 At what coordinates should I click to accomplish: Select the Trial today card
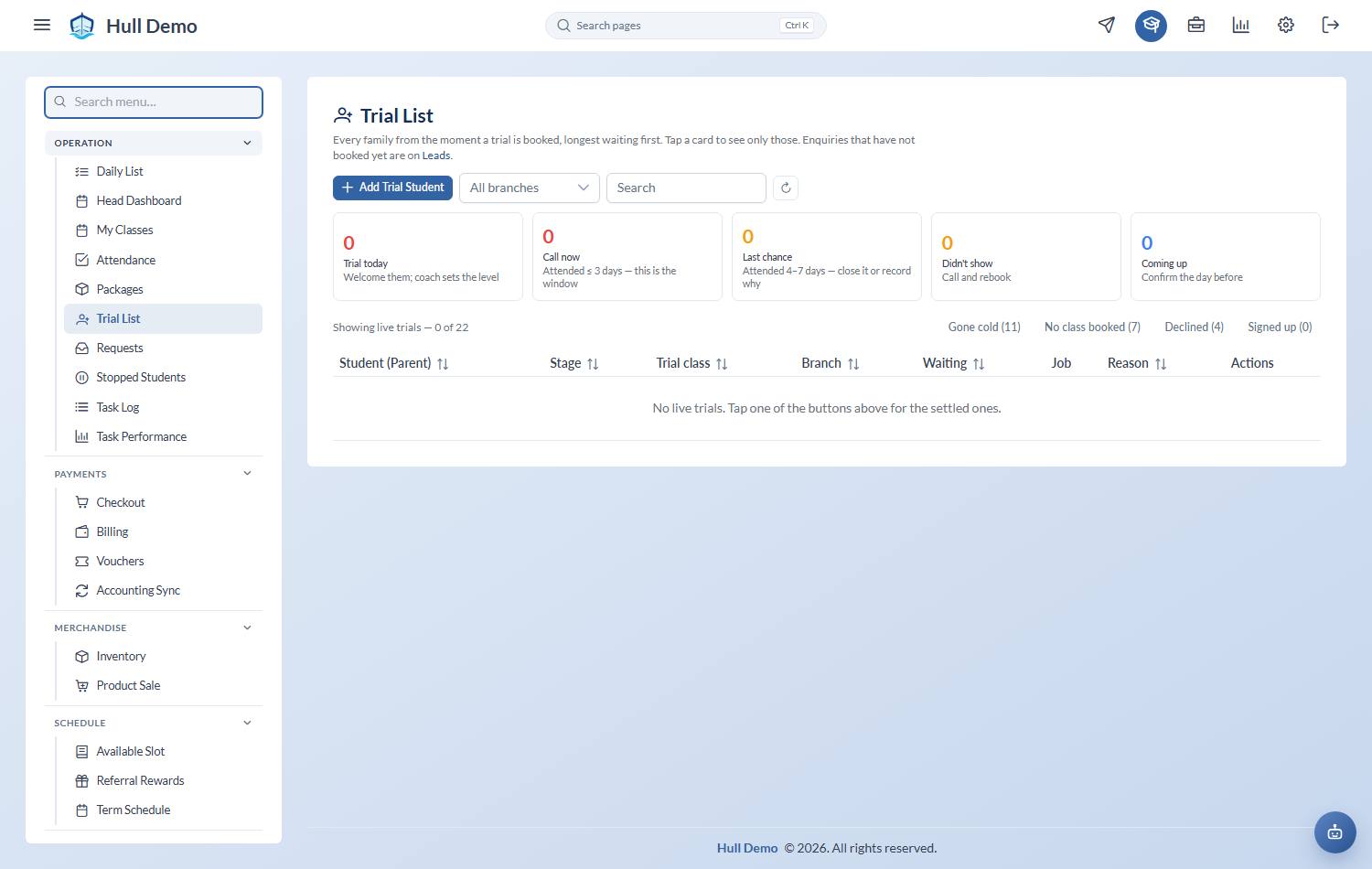point(428,257)
